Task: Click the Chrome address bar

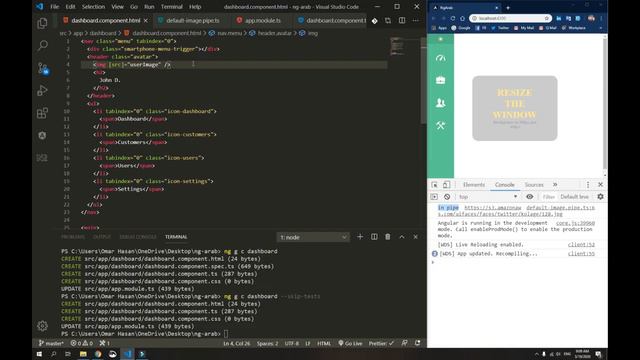Action: (x=510, y=18)
